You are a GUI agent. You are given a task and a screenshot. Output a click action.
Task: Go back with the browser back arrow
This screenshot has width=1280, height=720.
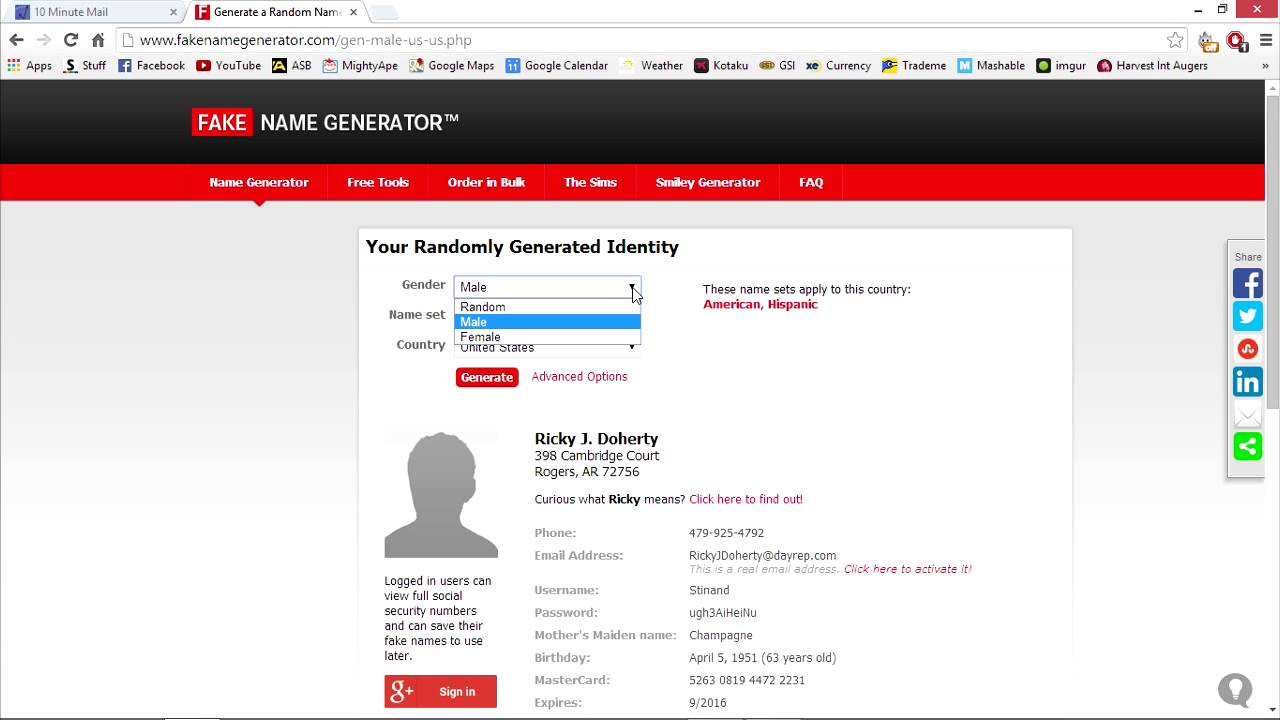[x=16, y=40]
